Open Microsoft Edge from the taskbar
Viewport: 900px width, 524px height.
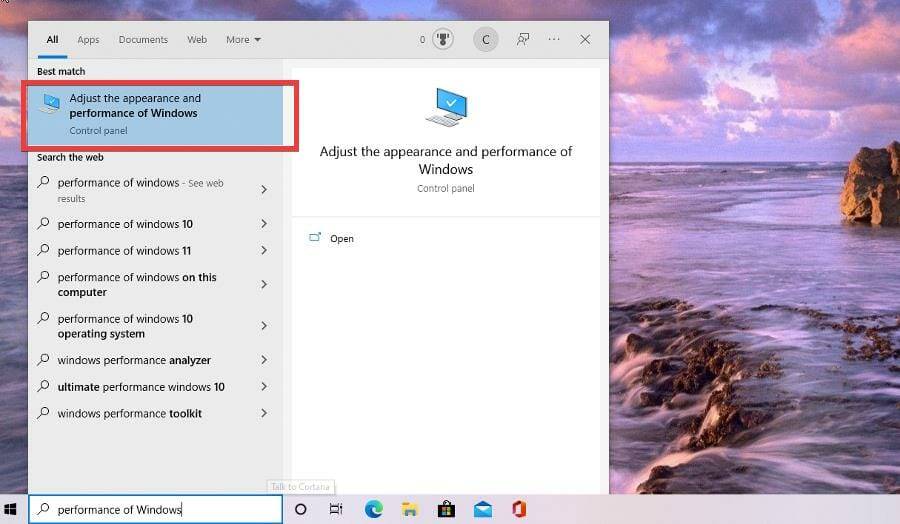point(373,509)
